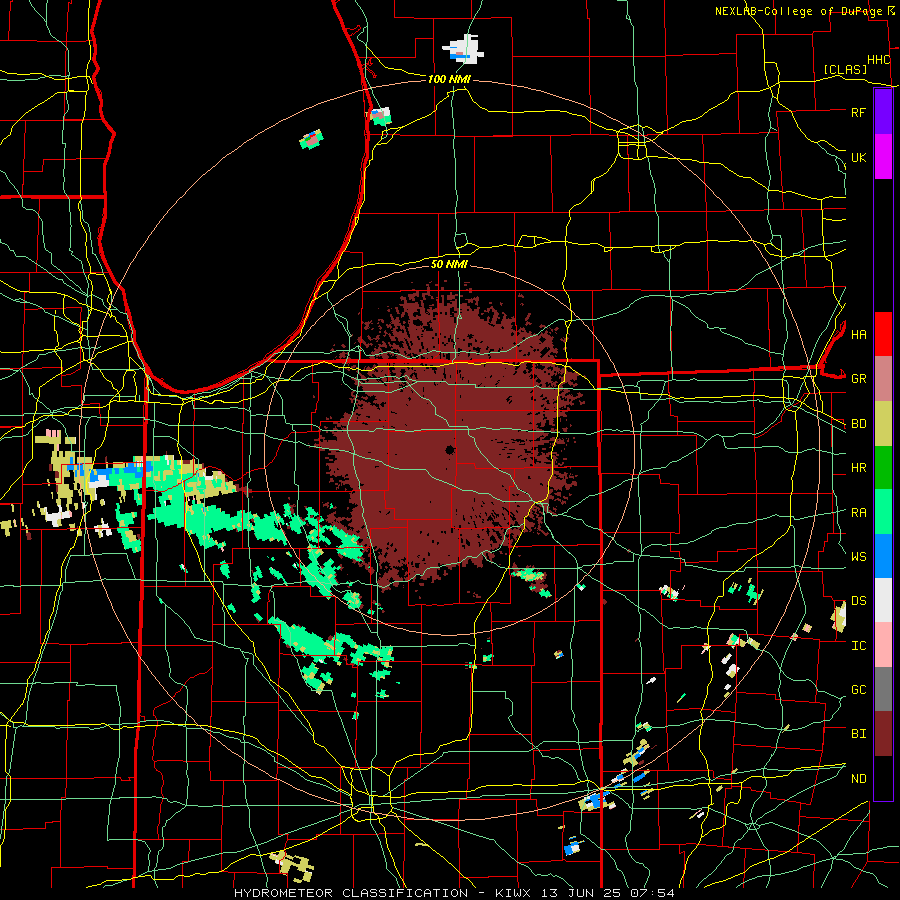This screenshot has height=900, width=900.
Task: Pick the mint green RA legend swatch
Action: (x=883, y=512)
